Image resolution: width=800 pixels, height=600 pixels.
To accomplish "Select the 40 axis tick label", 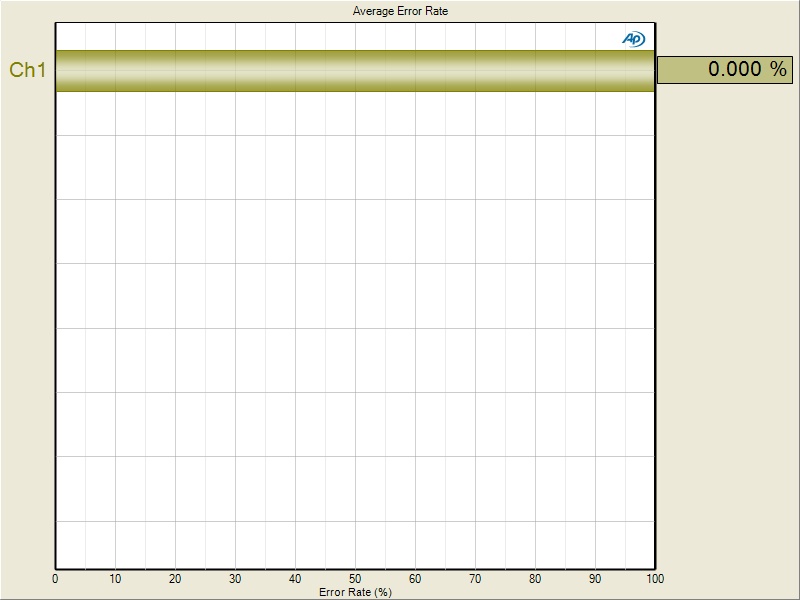I will pos(295,579).
